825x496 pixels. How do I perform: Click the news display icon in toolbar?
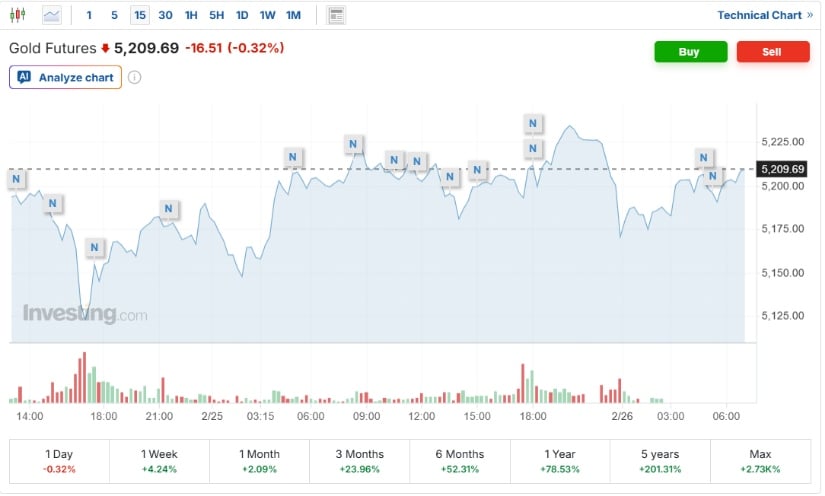pos(336,15)
